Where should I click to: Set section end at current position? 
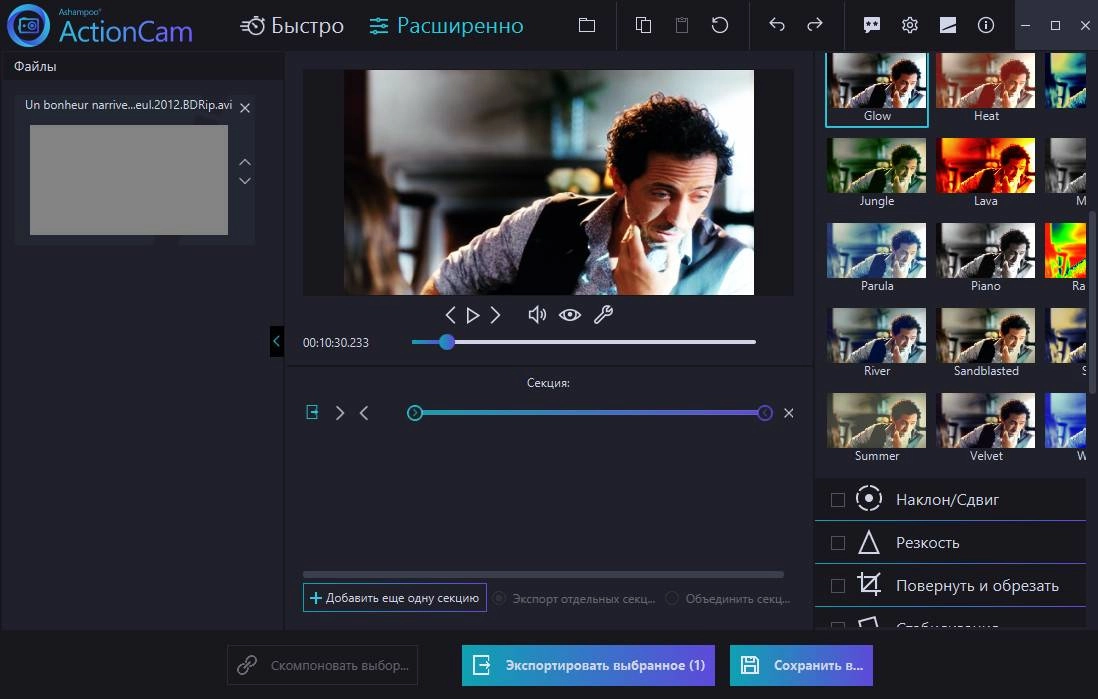[364, 413]
